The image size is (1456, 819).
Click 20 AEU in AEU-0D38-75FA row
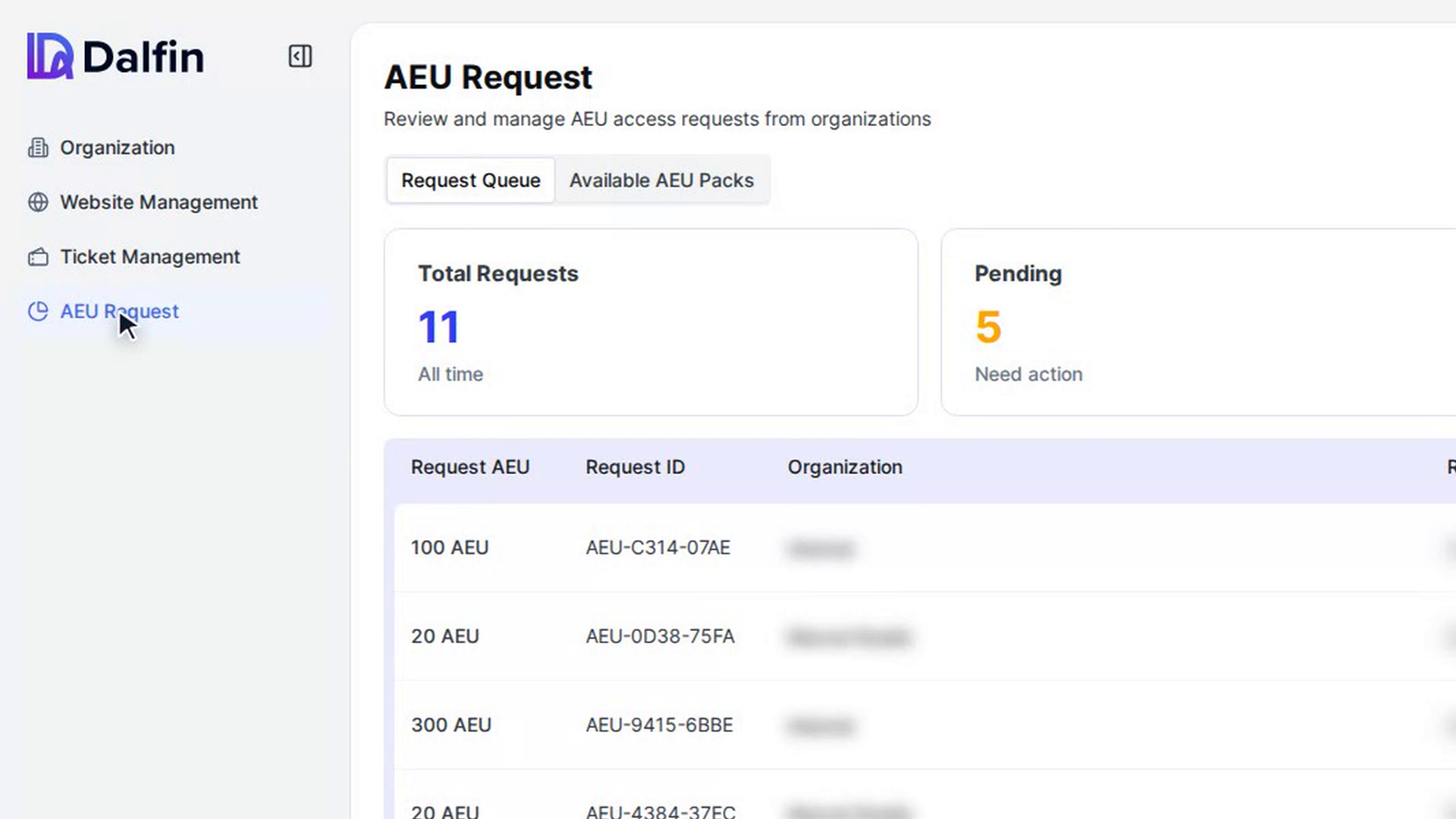click(x=445, y=636)
